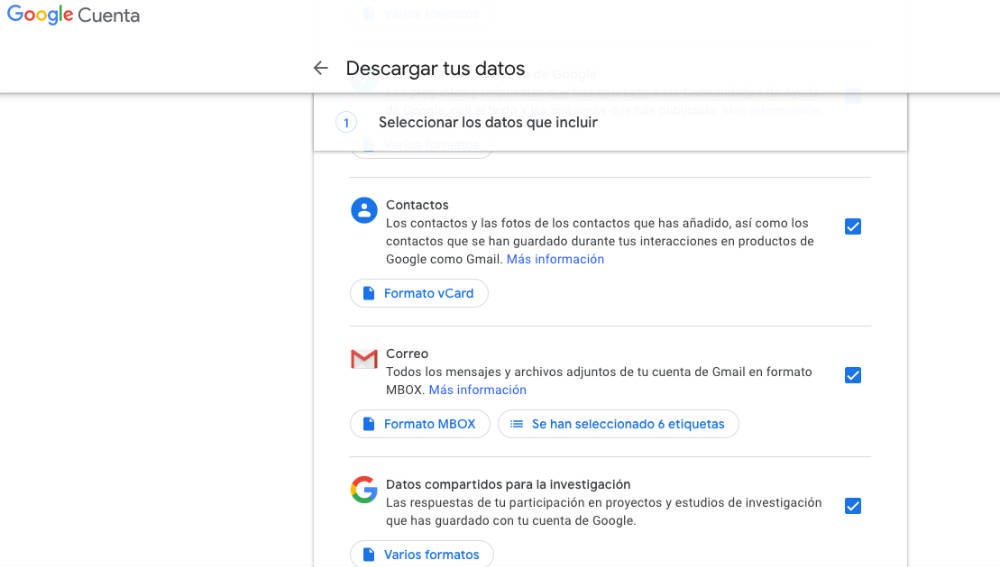Image resolution: width=1000 pixels, height=567 pixels.
Task: Click the Gmail envelope icon beside Correo
Action: (364, 359)
